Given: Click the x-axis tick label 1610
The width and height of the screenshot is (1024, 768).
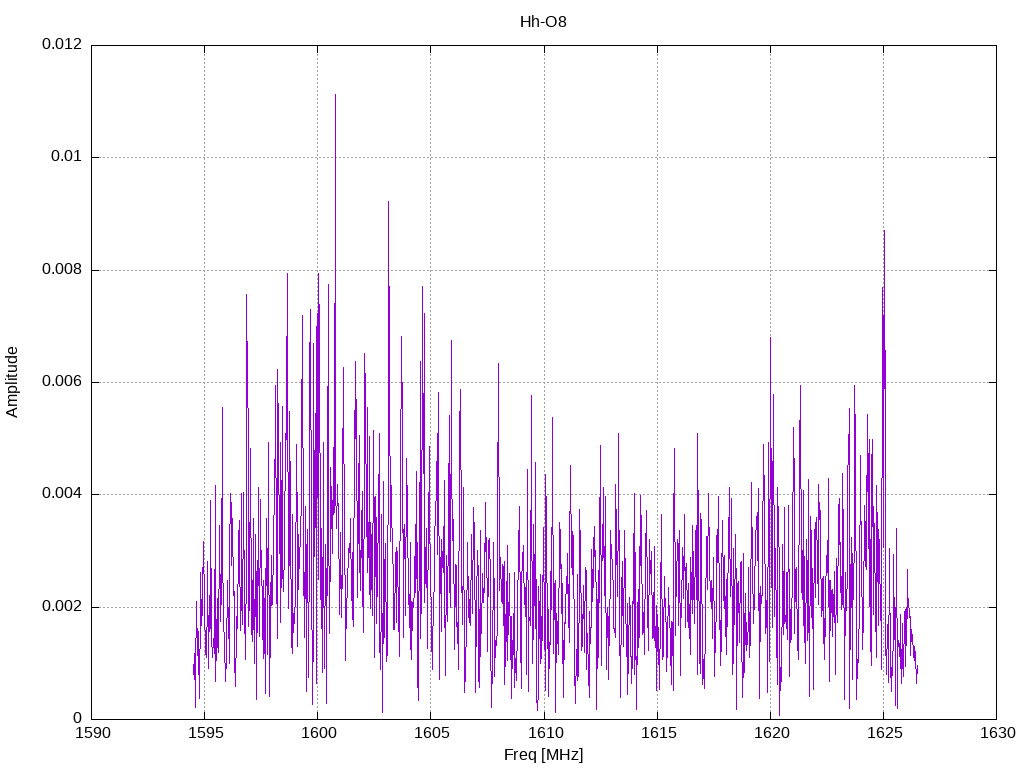Looking at the screenshot, I should (545, 733).
